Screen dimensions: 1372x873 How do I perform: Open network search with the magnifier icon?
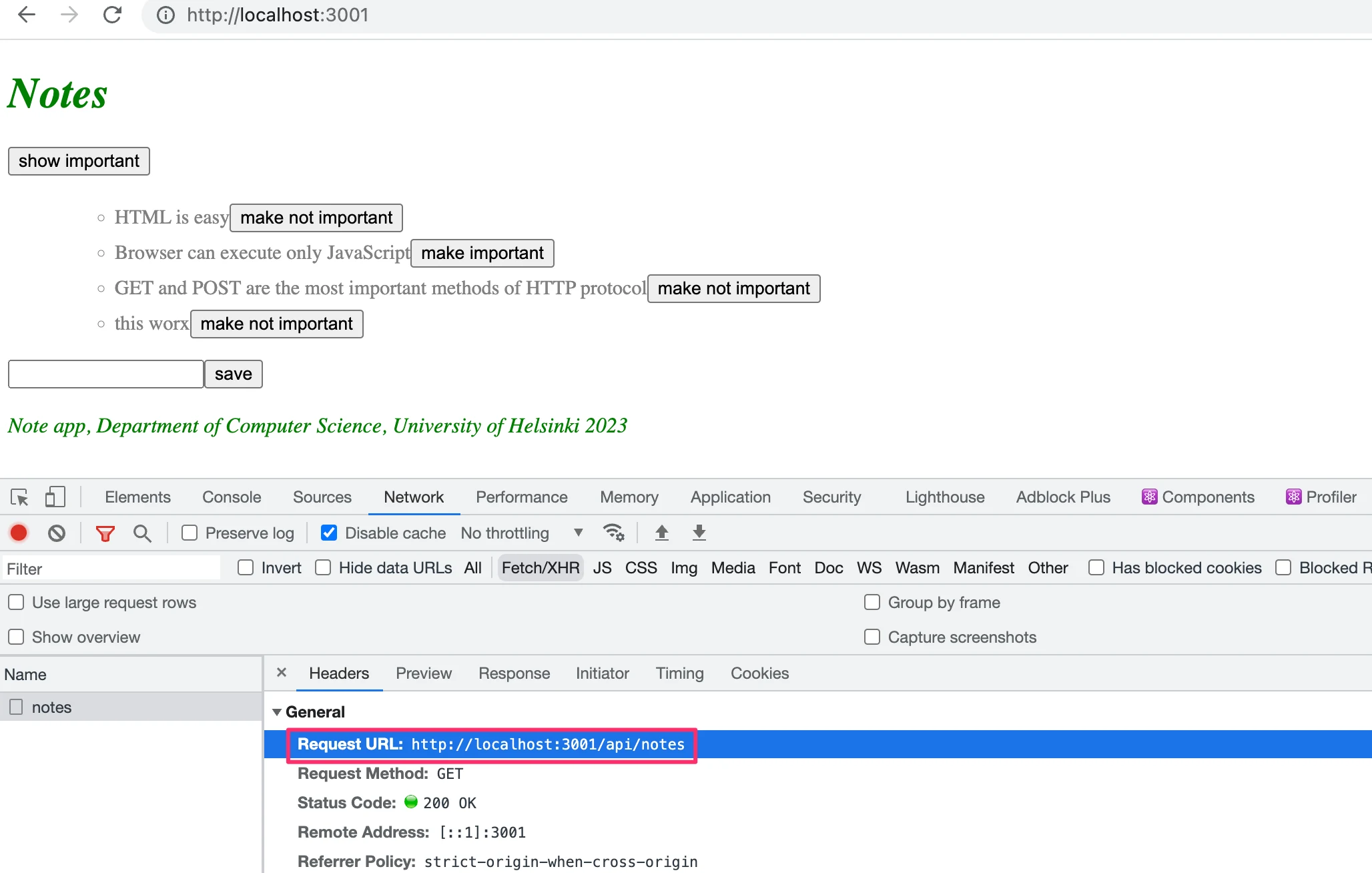tap(142, 533)
